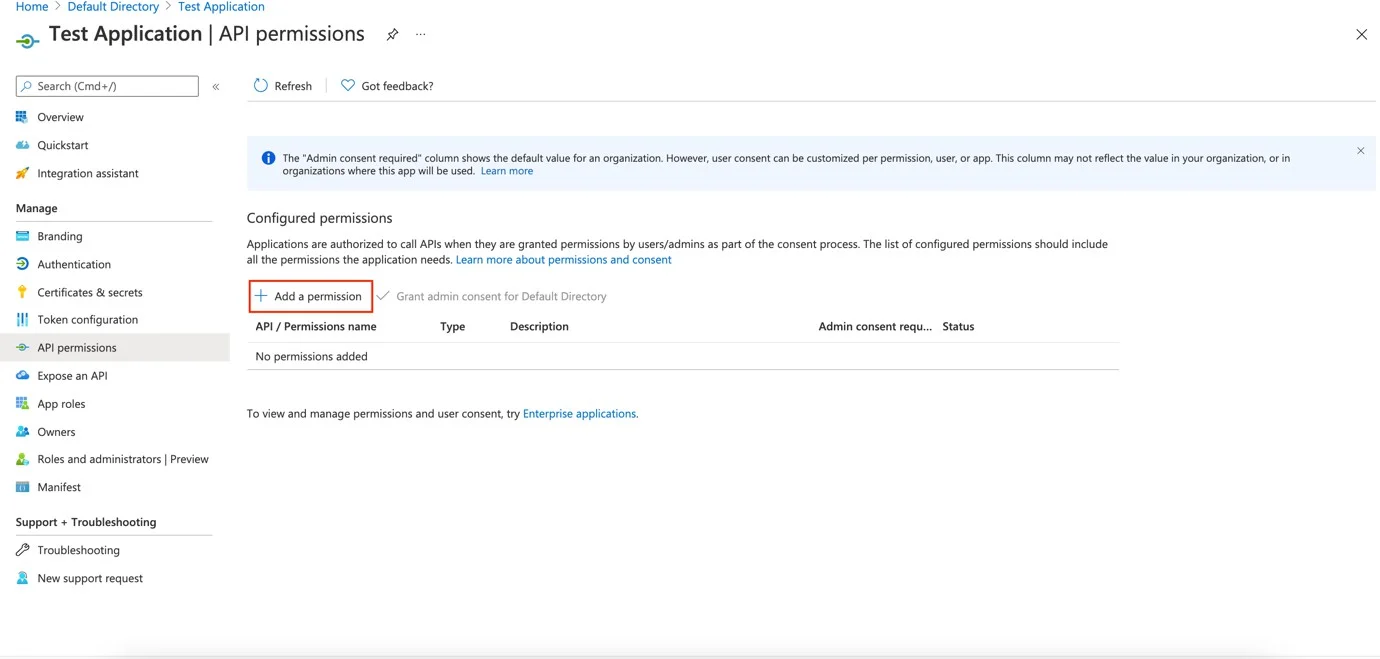Click the Authentication icon
This screenshot has height=659, width=1380.
pyautogui.click(x=22, y=264)
